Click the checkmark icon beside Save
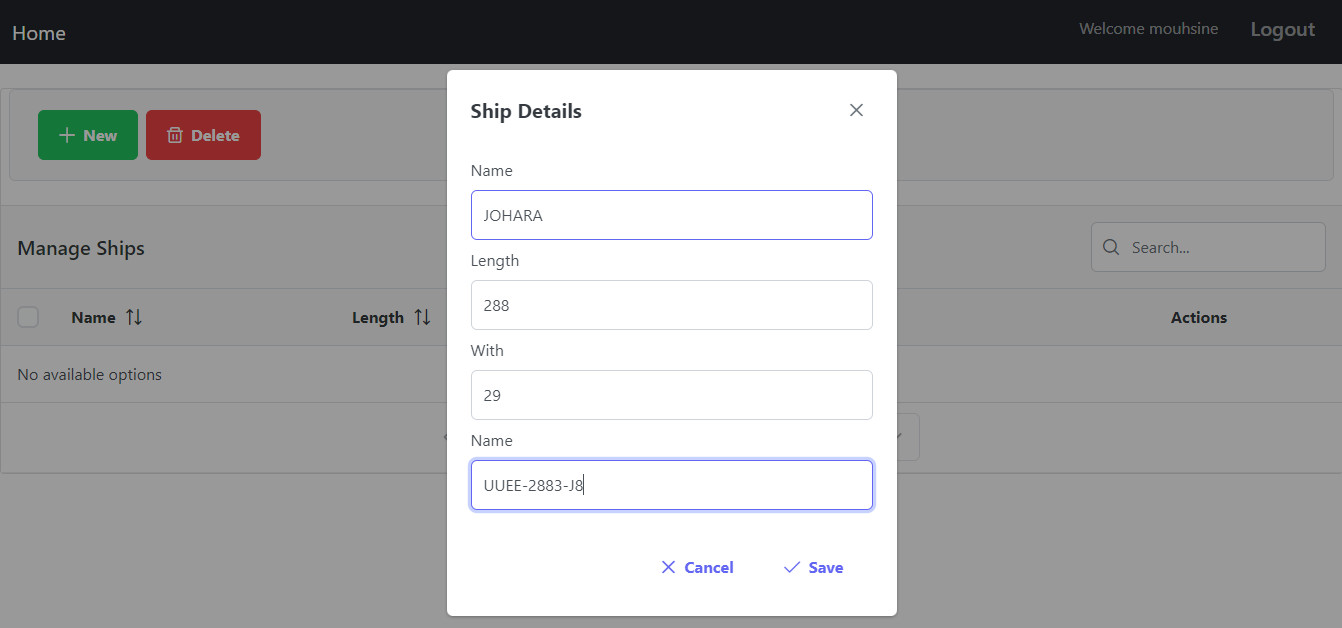The height and width of the screenshot is (628, 1342). tap(792, 567)
